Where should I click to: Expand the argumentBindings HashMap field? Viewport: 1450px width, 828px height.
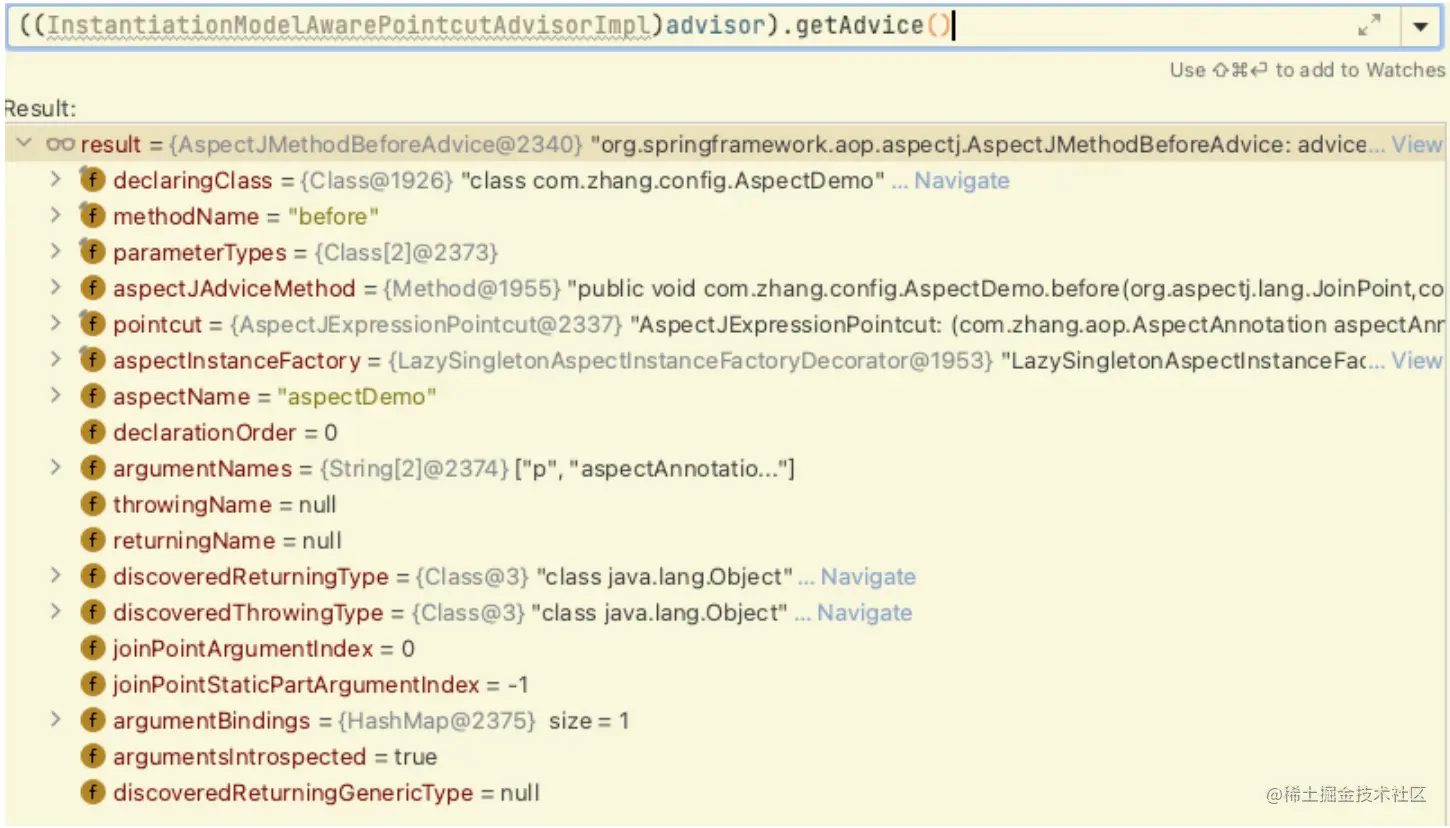(56, 720)
